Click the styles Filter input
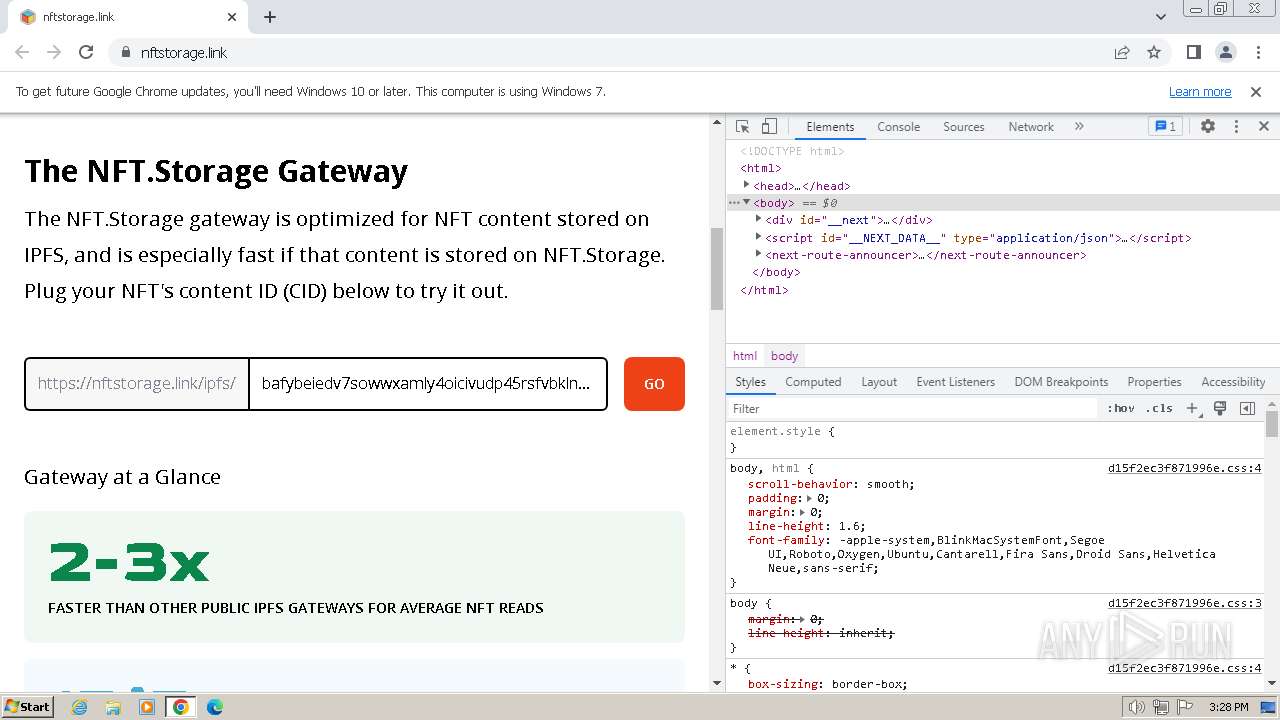Image resolution: width=1280 pixels, height=720 pixels. (x=912, y=408)
